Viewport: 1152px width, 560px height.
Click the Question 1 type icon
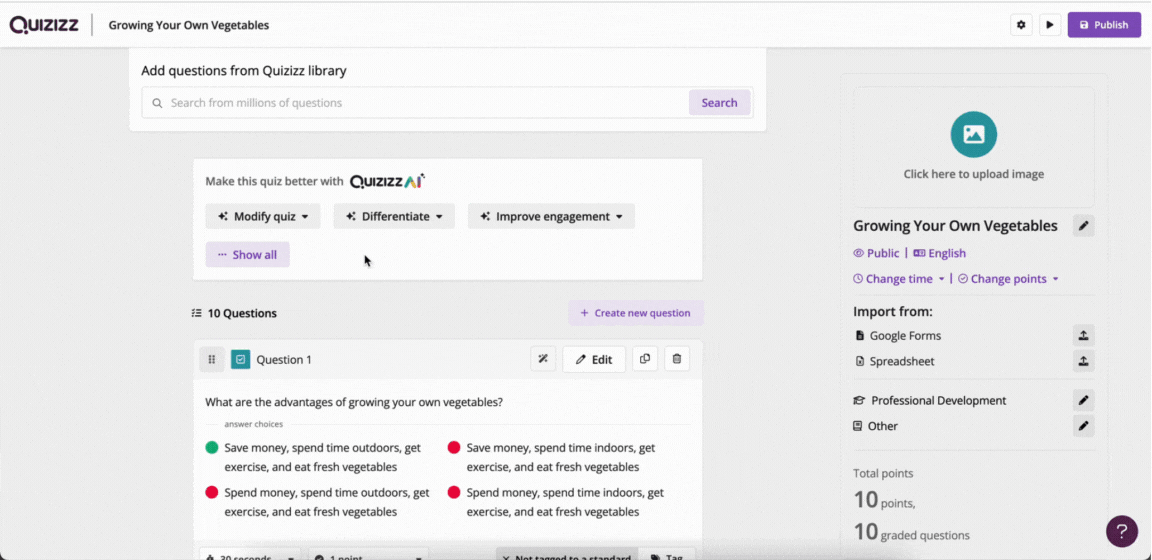coord(240,359)
